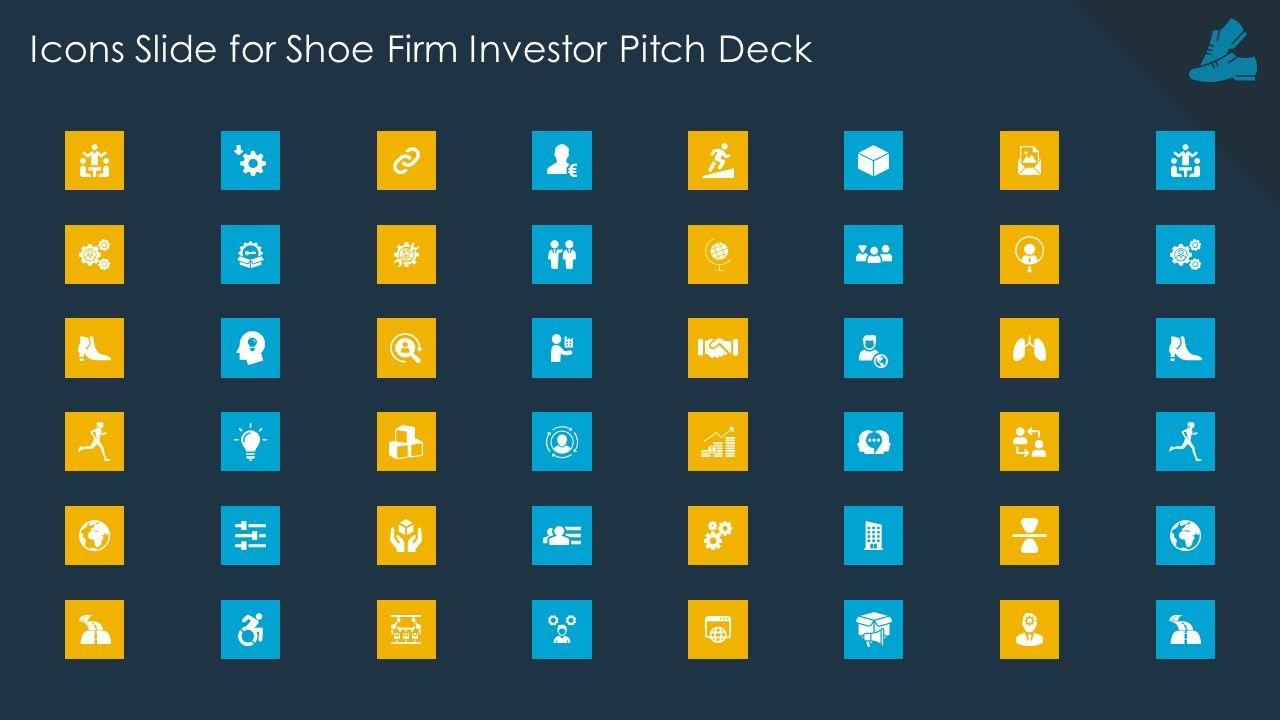This screenshot has width=1280, height=720.
Task: Click the blue shoe logo
Action: (1222, 53)
